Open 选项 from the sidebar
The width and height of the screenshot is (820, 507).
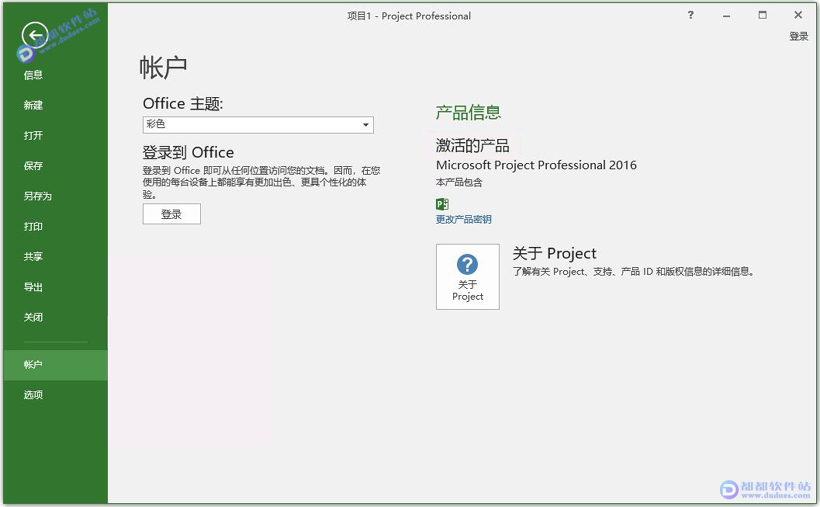(x=33, y=395)
